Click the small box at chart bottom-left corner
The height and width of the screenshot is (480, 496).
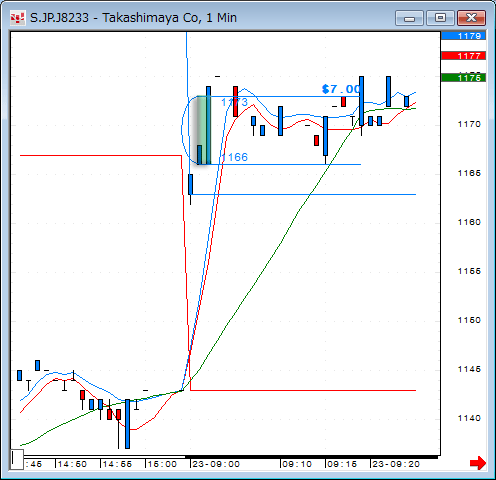click(17, 459)
